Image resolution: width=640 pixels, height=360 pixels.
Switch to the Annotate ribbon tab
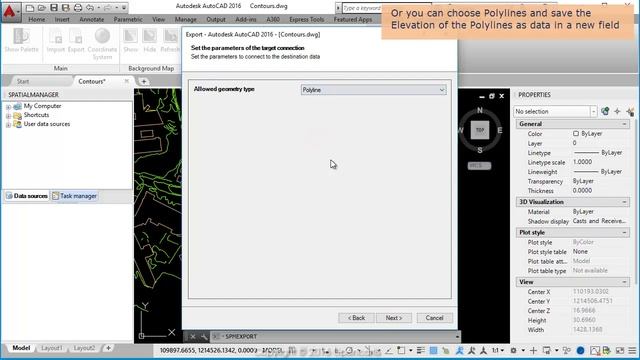pos(91,19)
